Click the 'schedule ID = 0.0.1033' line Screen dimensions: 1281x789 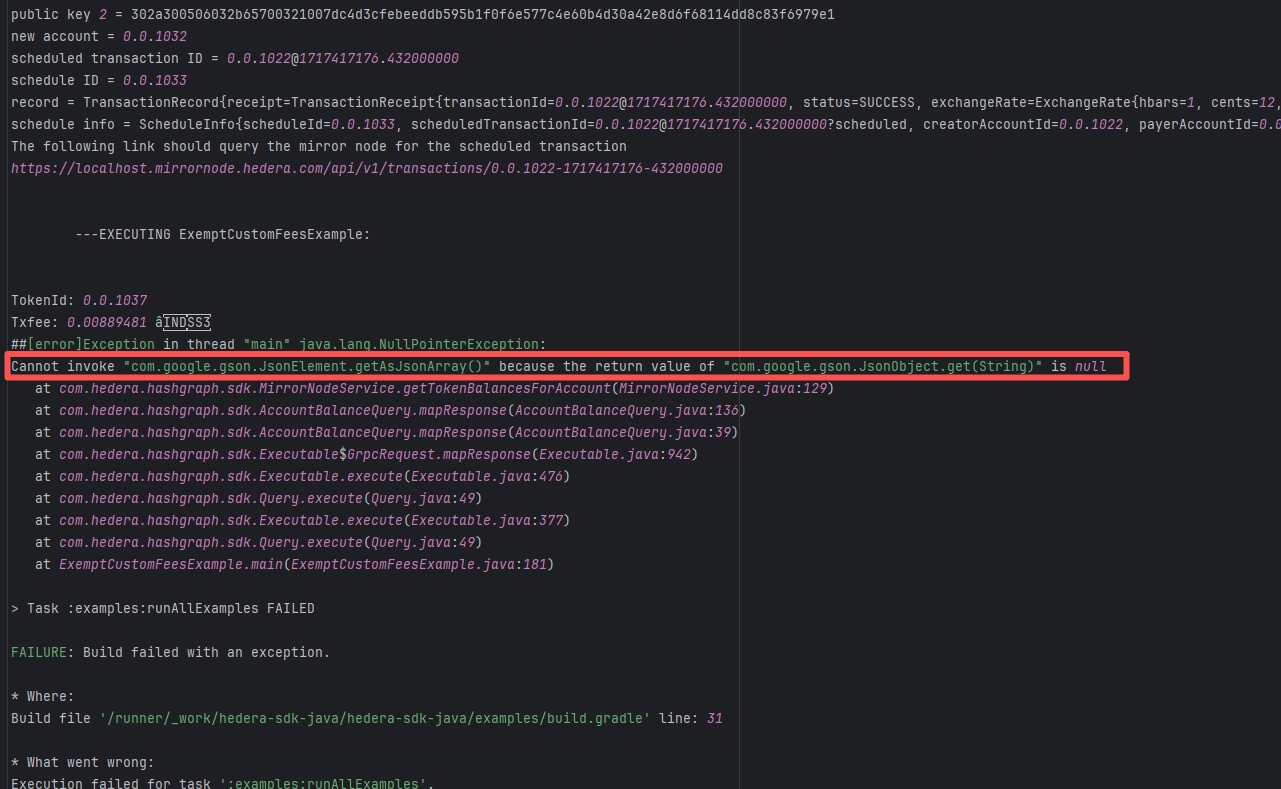[99, 81]
